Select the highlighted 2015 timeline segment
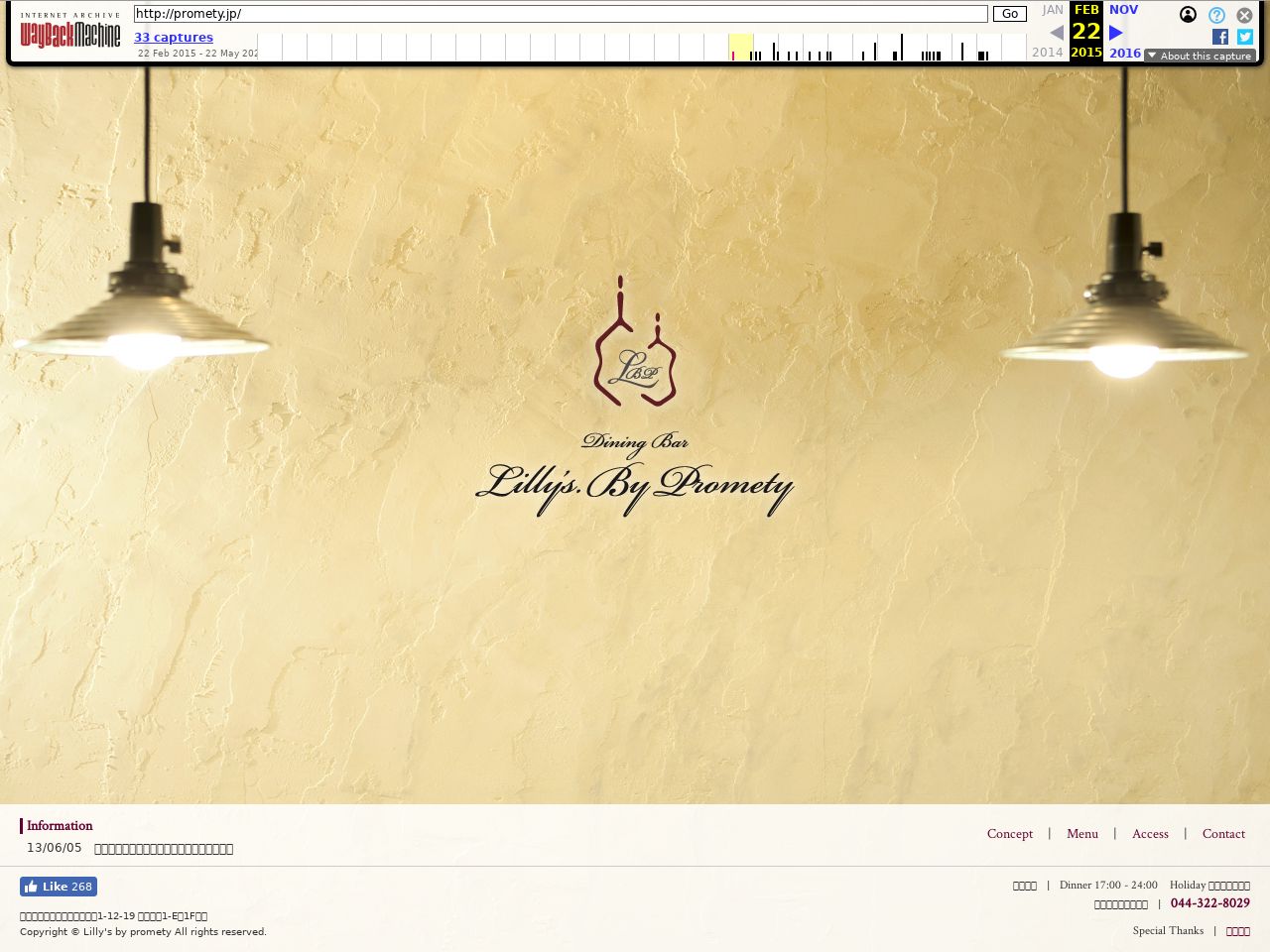 (x=740, y=47)
